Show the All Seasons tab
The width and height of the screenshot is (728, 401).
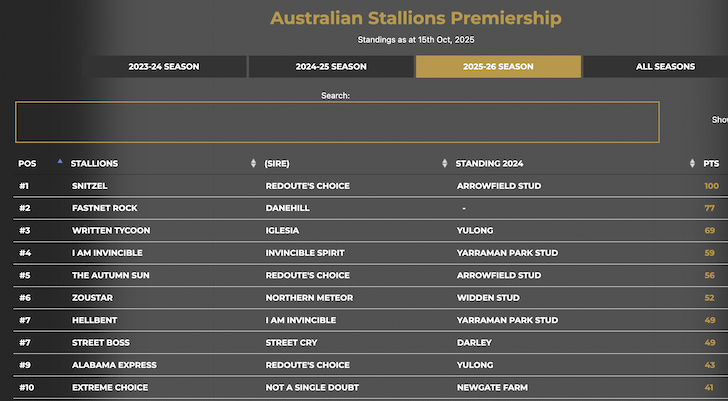pyautogui.click(x=665, y=67)
